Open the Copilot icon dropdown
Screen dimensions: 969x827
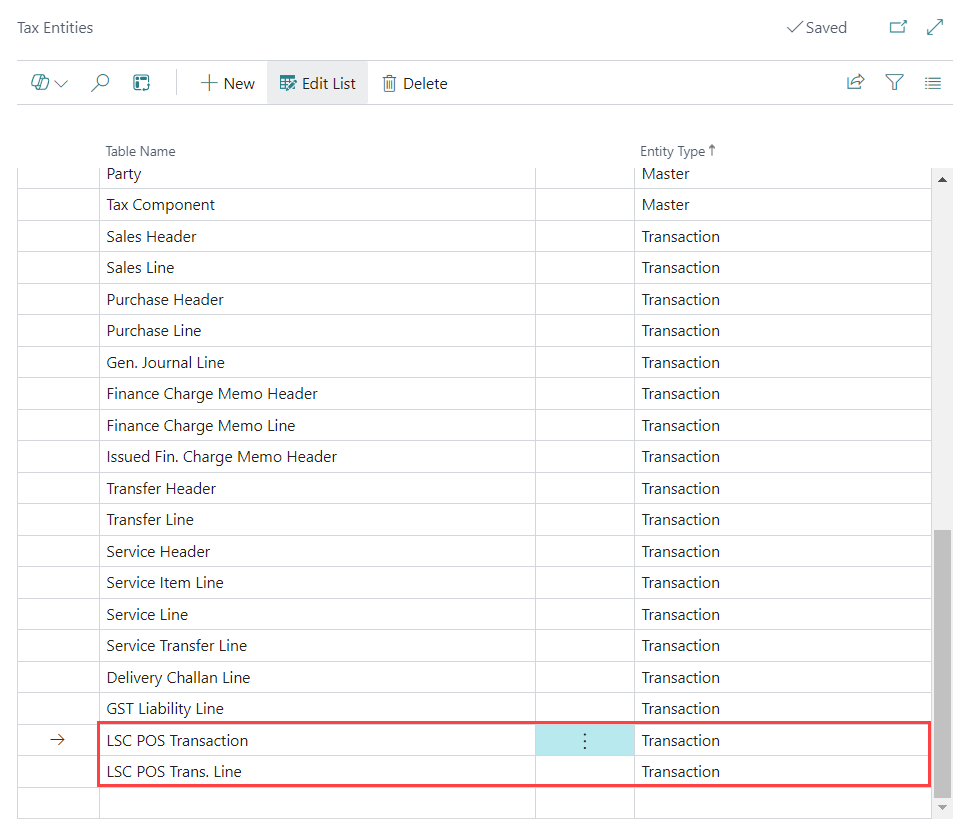click(48, 84)
